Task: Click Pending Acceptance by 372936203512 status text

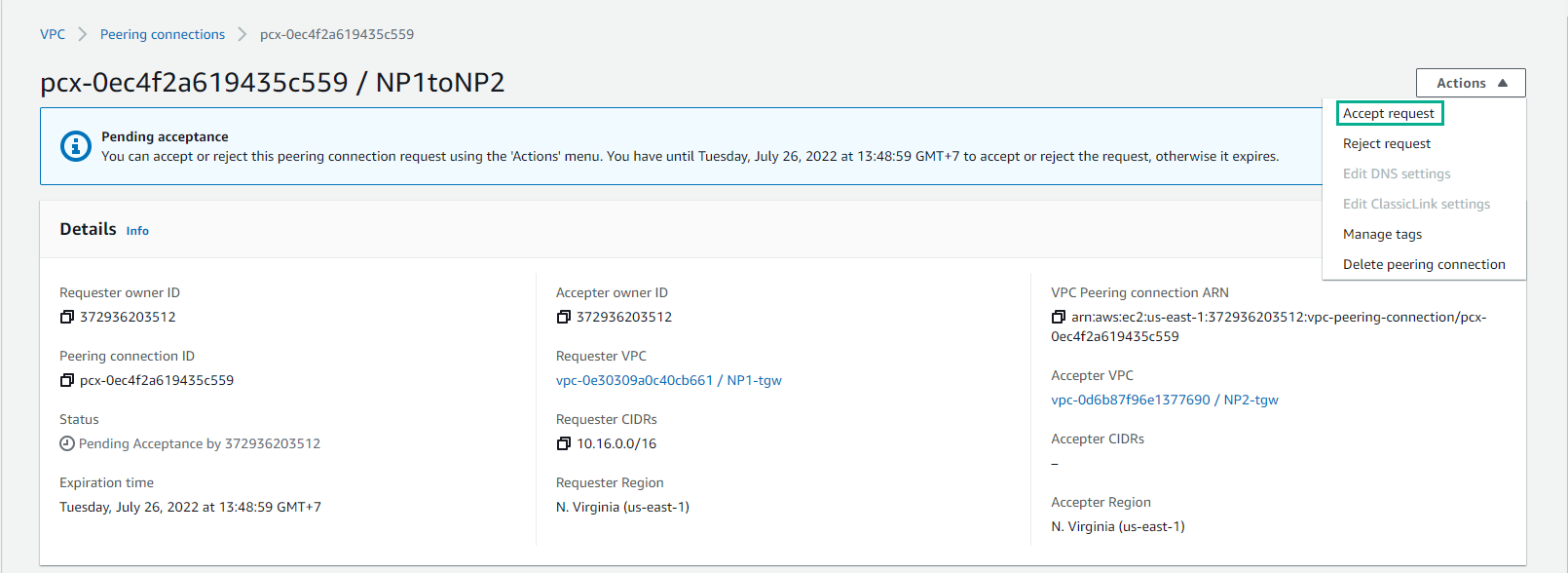Action: [200, 443]
